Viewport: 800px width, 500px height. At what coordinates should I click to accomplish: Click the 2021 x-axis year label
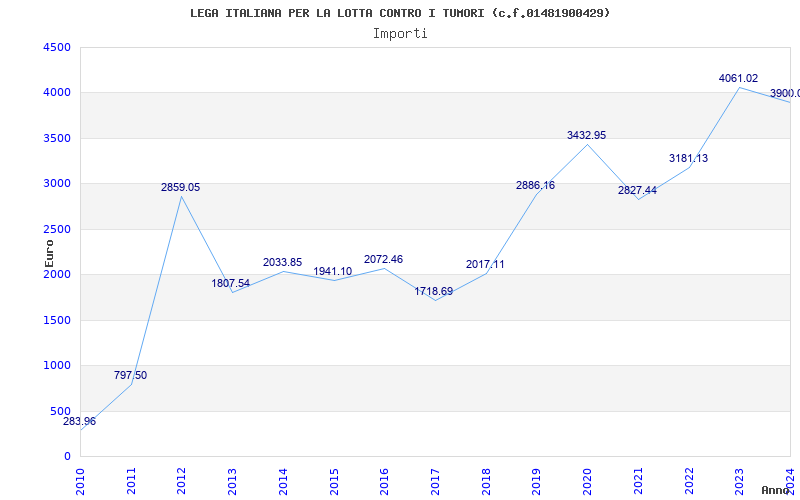(x=638, y=482)
